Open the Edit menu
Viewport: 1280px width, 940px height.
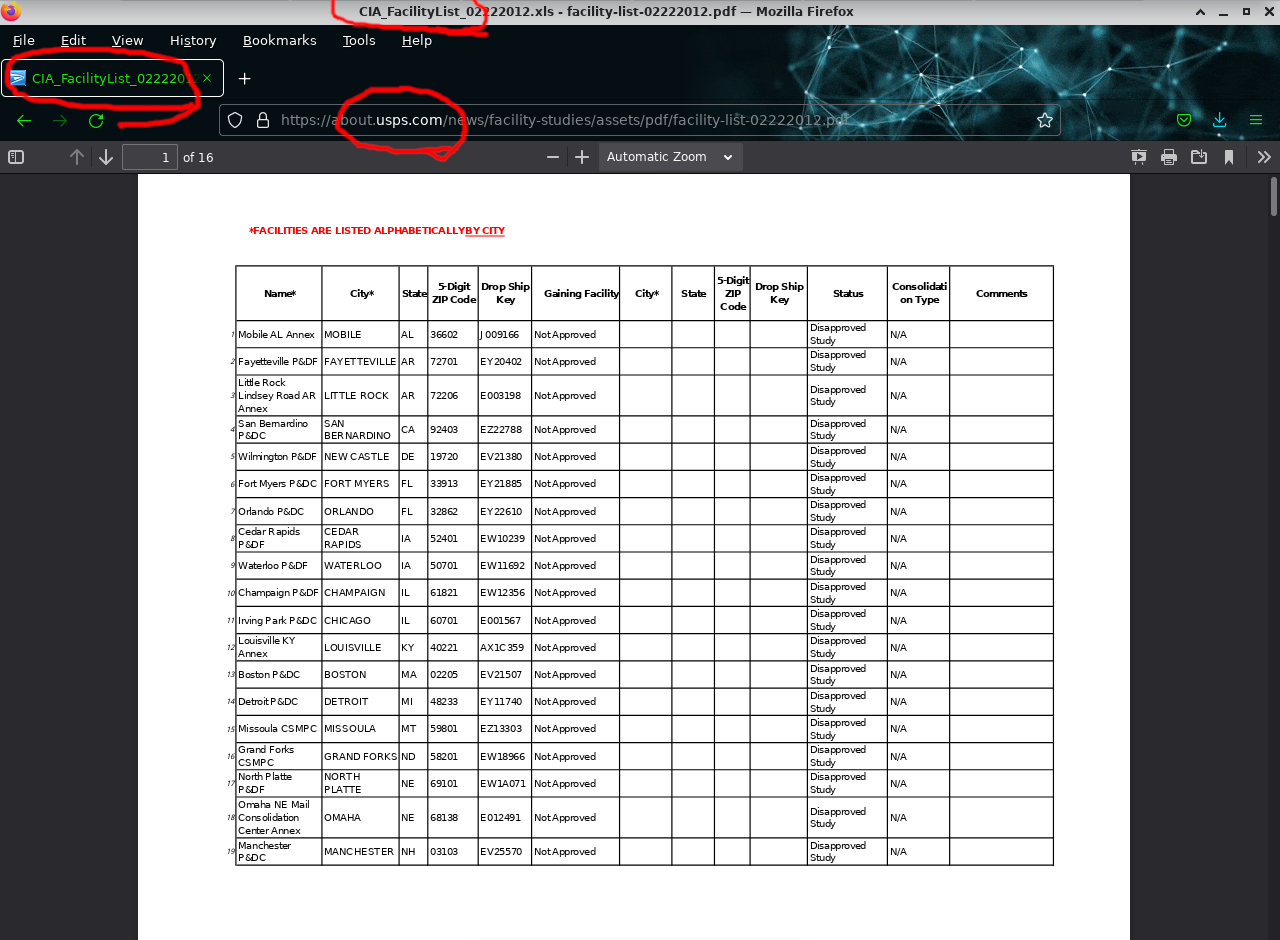pyautogui.click(x=73, y=41)
